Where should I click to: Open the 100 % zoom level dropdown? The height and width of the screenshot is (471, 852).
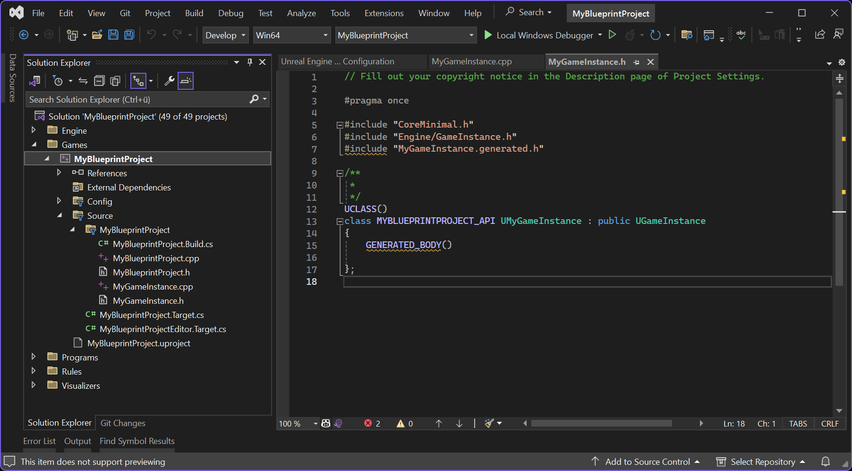coord(315,424)
